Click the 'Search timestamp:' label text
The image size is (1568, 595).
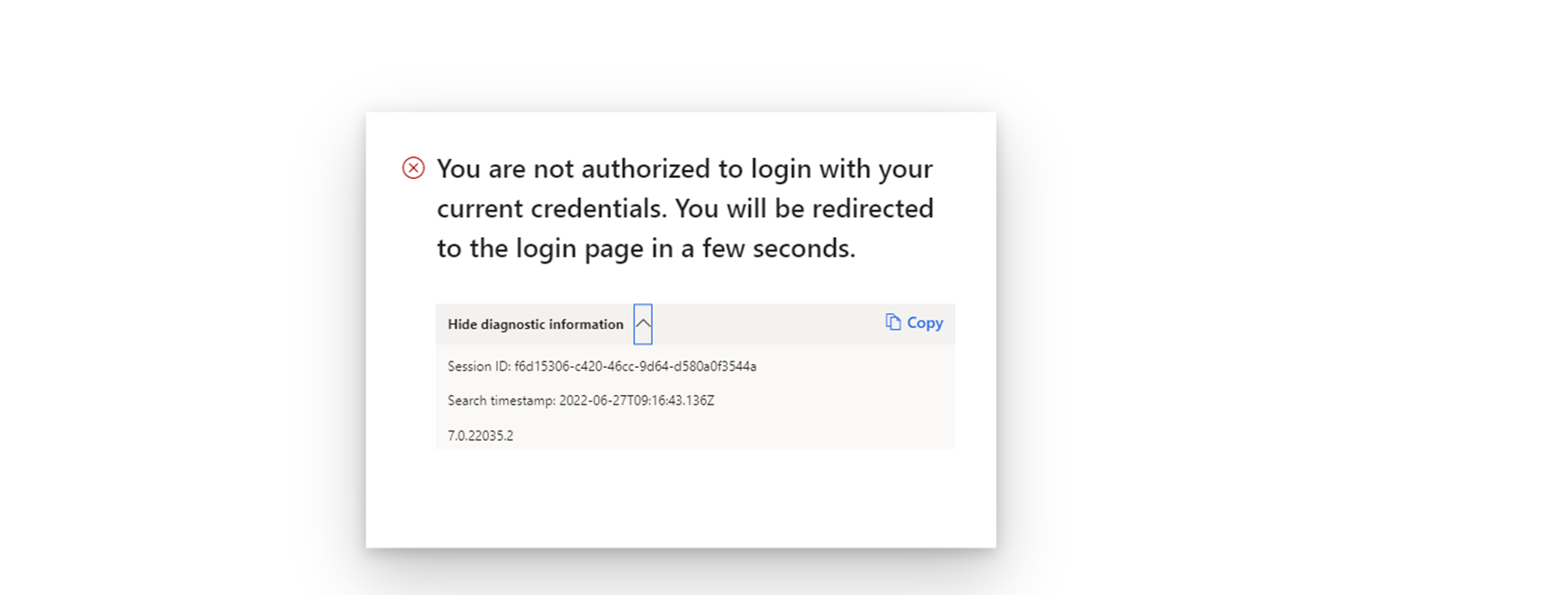point(501,401)
